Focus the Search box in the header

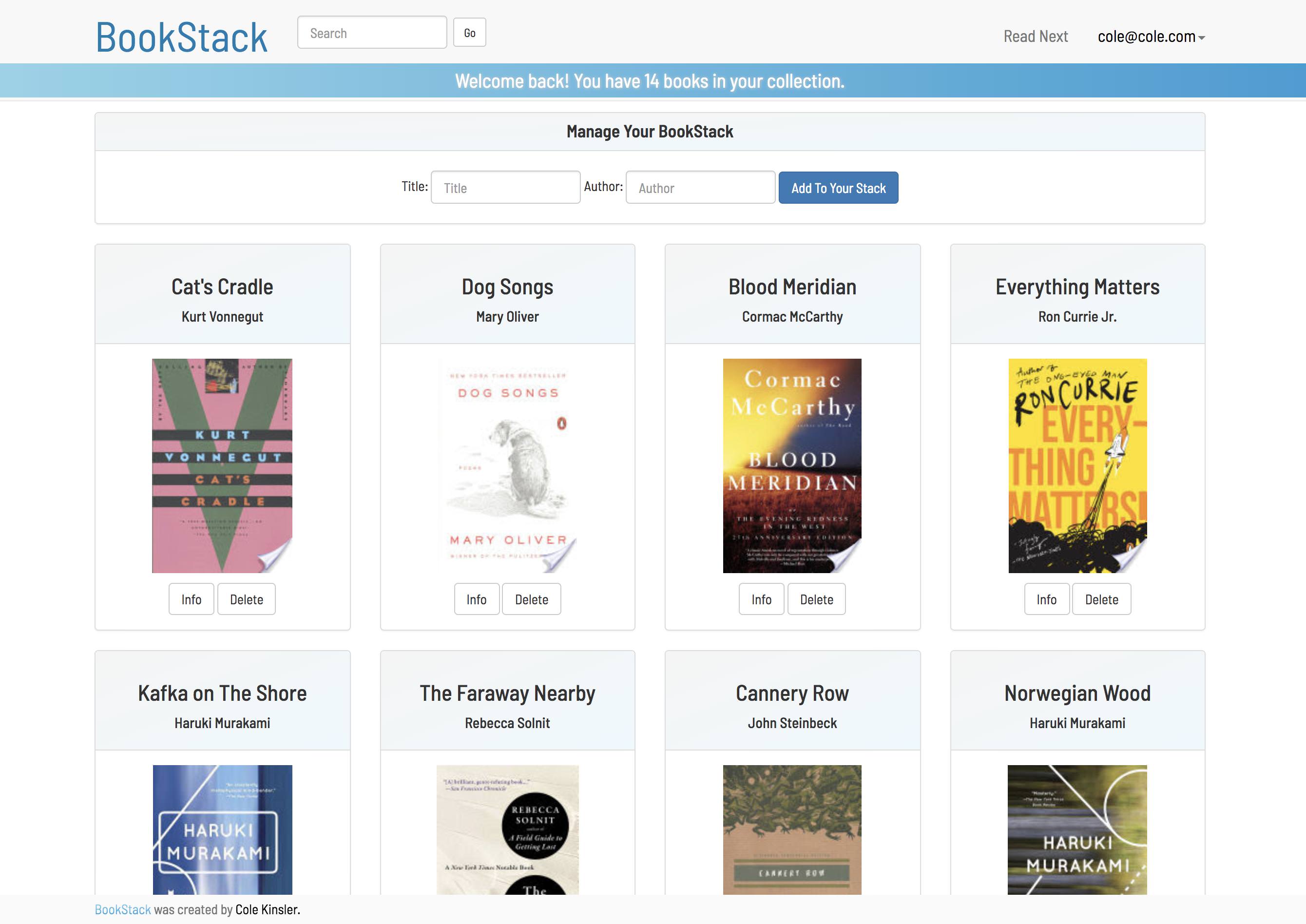tap(372, 33)
